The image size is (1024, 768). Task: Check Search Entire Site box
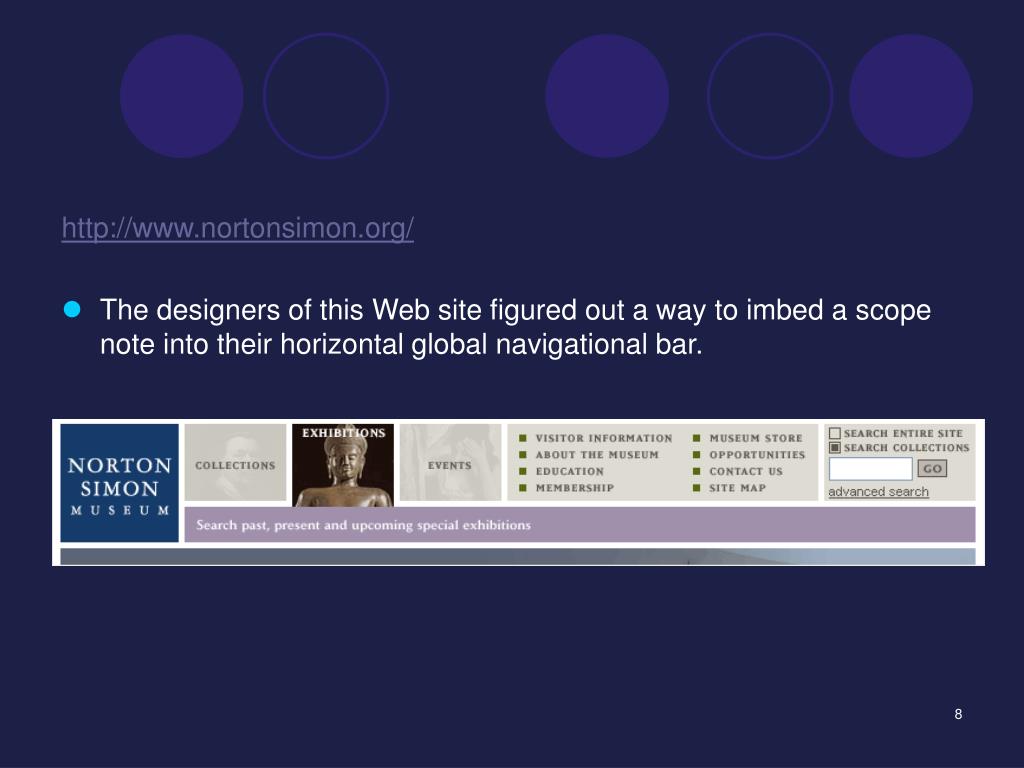835,434
